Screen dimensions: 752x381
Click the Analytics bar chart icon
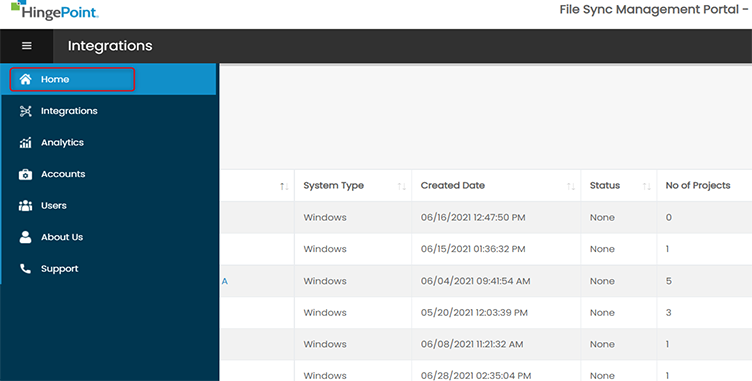(x=25, y=143)
